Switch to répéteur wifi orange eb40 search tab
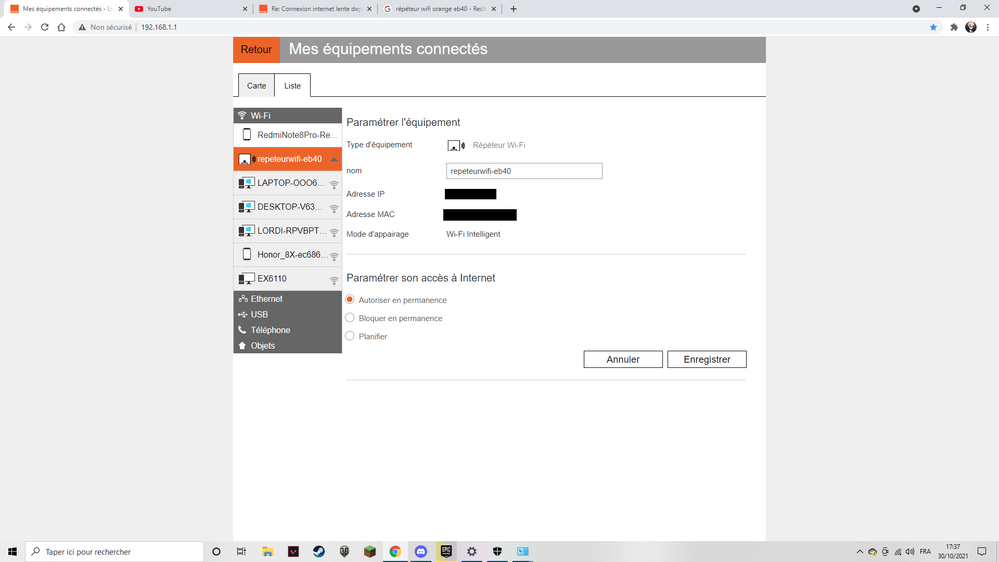999x562 pixels. pyautogui.click(x=440, y=9)
